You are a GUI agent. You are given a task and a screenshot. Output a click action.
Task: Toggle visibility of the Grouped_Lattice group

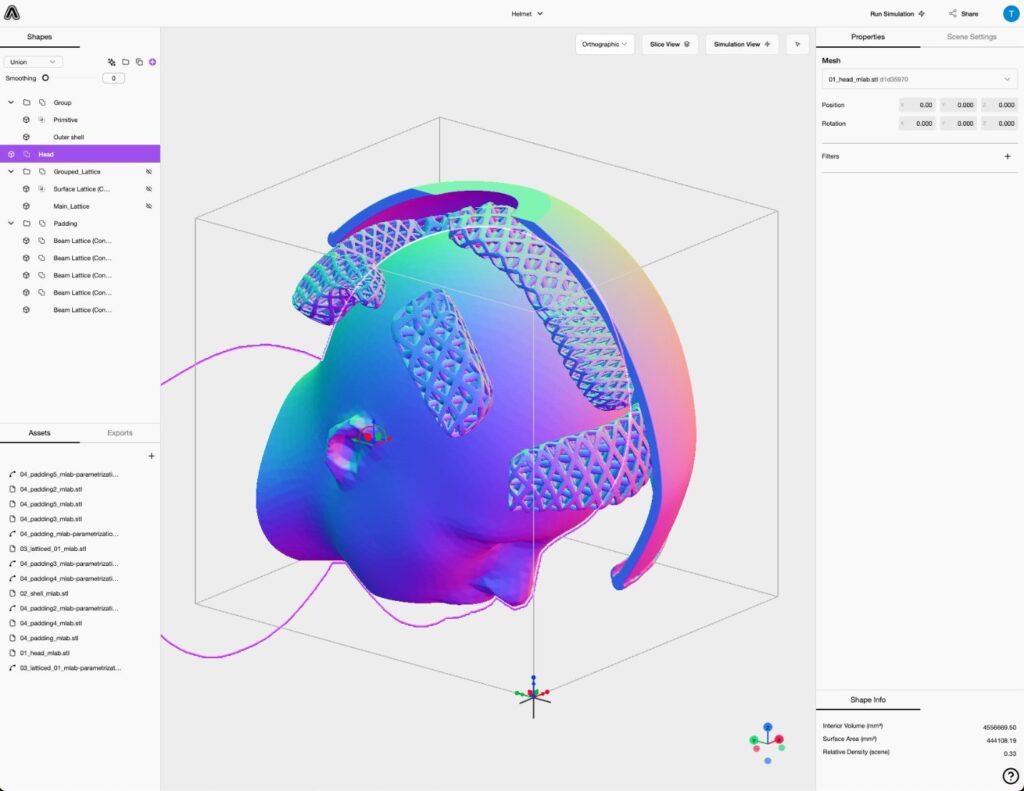click(x=149, y=171)
